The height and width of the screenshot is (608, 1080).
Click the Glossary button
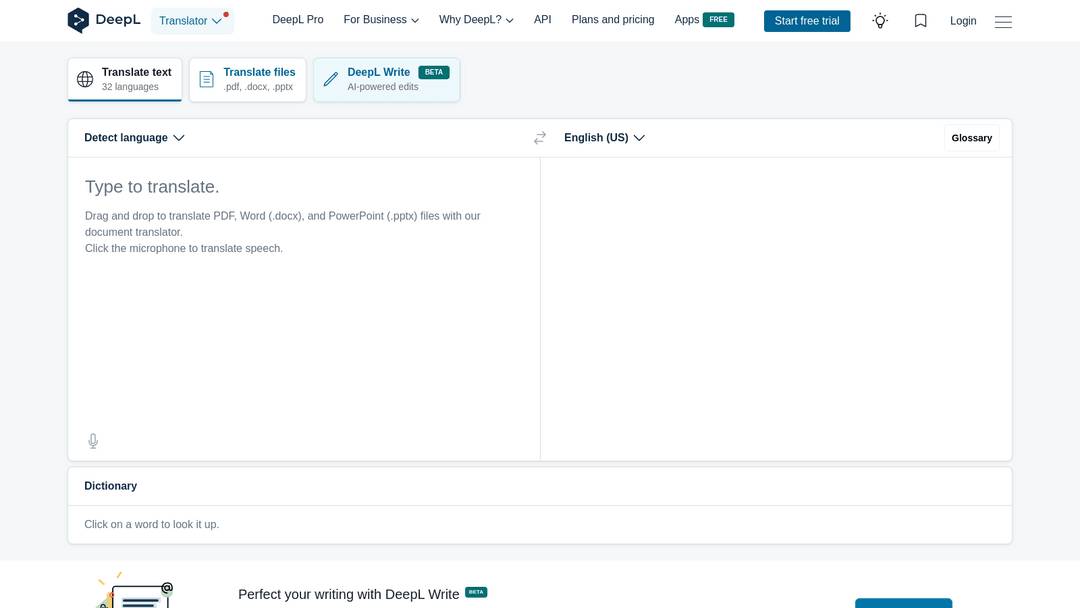pos(971,138)
